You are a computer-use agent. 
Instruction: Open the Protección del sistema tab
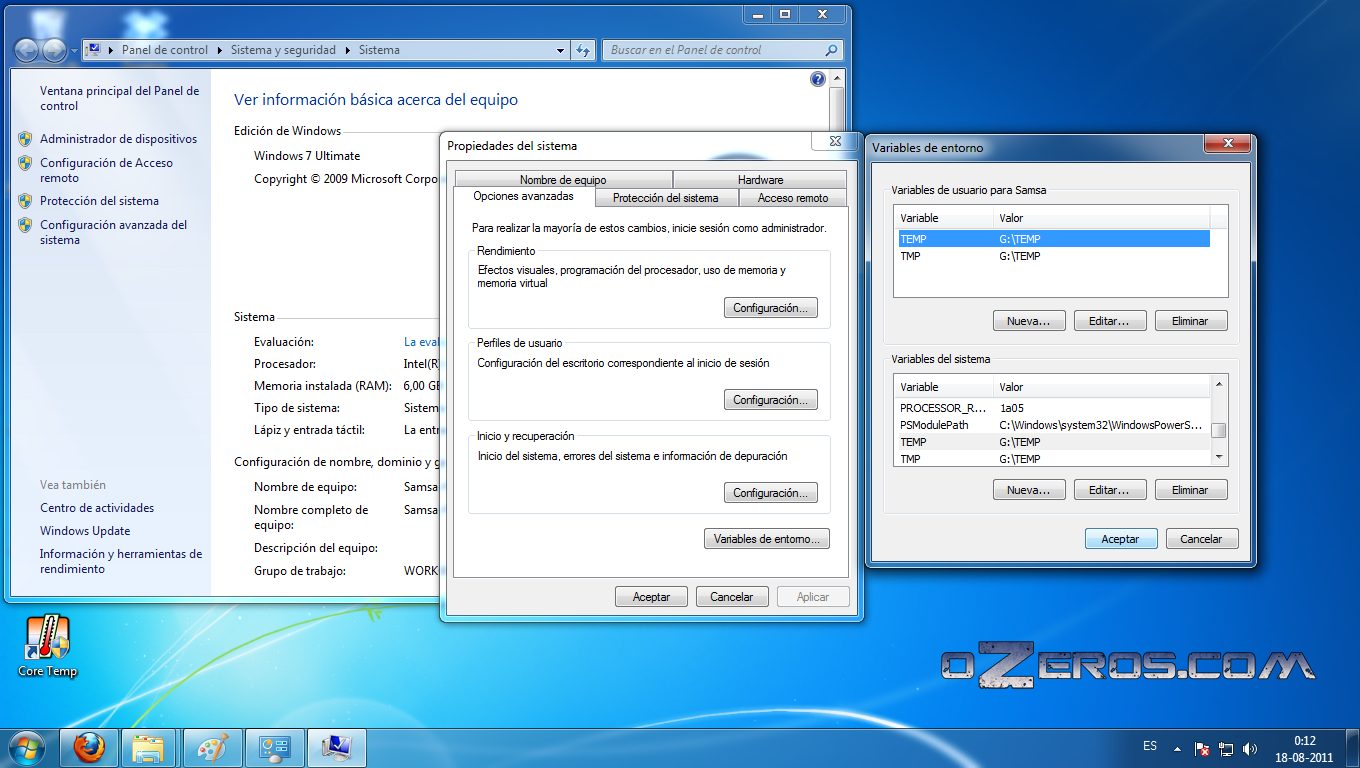[x=665, y=198]
